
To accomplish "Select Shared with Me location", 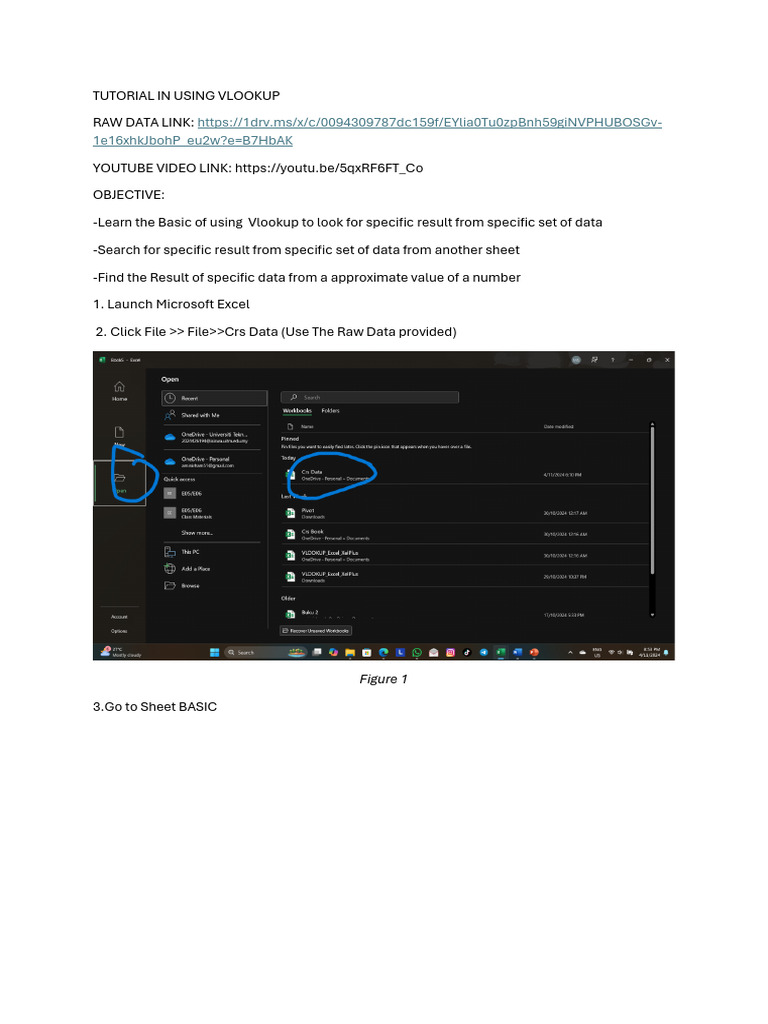I will pos(214,415).
